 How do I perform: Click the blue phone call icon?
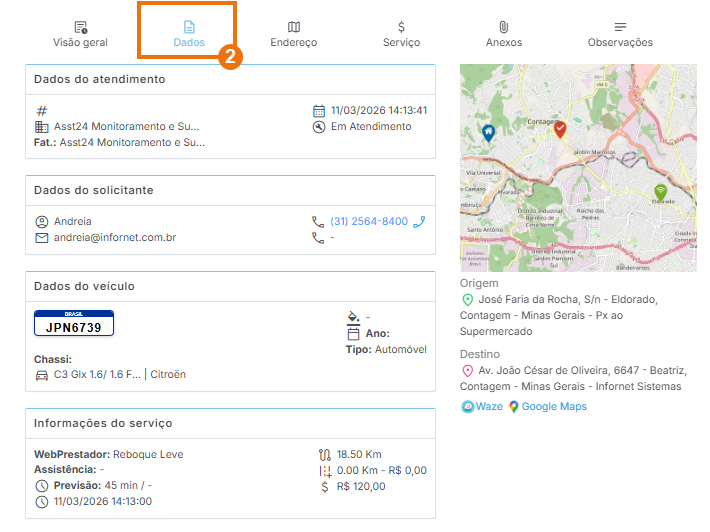point(419,222)
